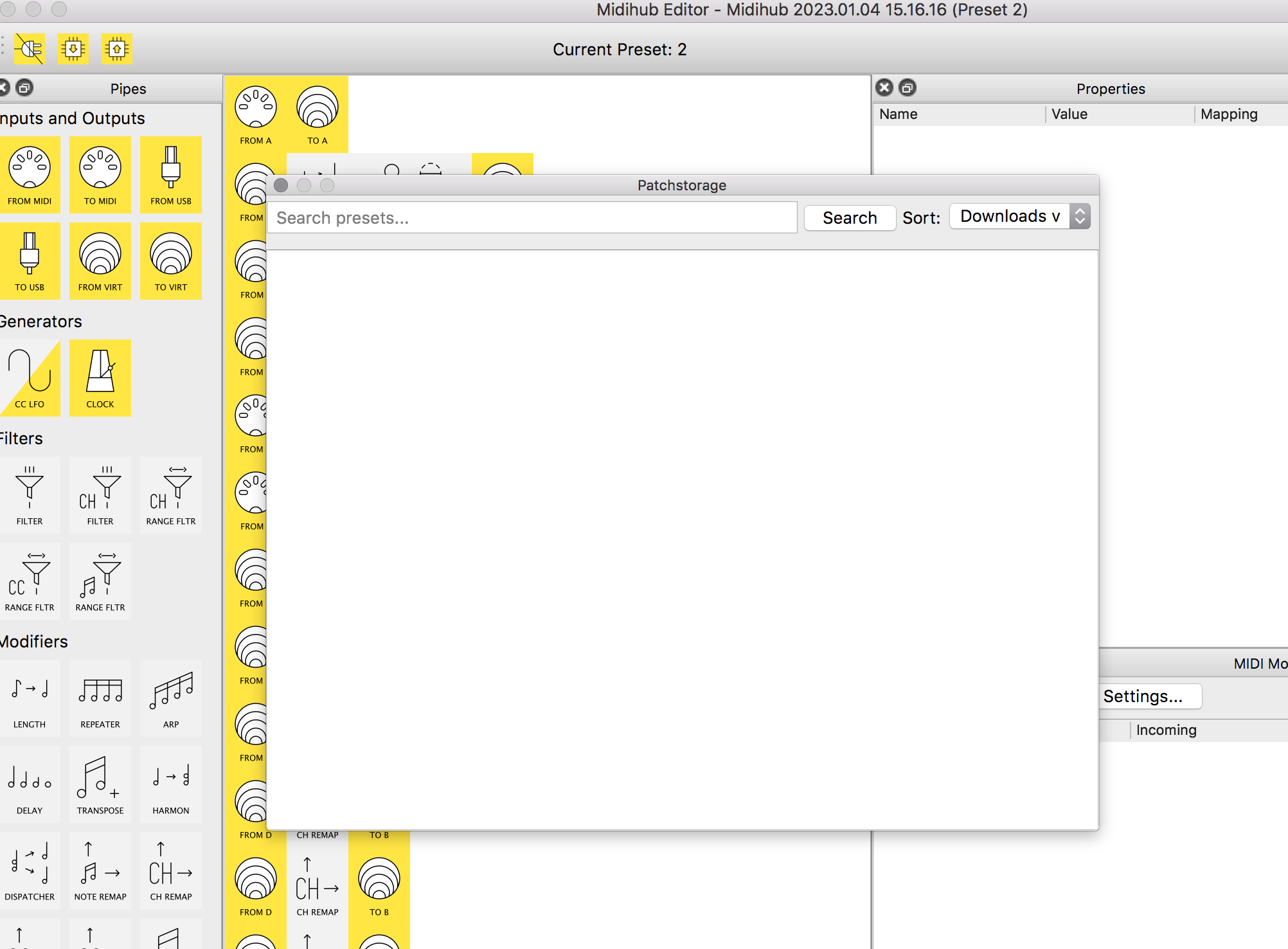This screenshot has height=949, width=1288.
Task: Float the Properties panel
Action: point(908,88)
